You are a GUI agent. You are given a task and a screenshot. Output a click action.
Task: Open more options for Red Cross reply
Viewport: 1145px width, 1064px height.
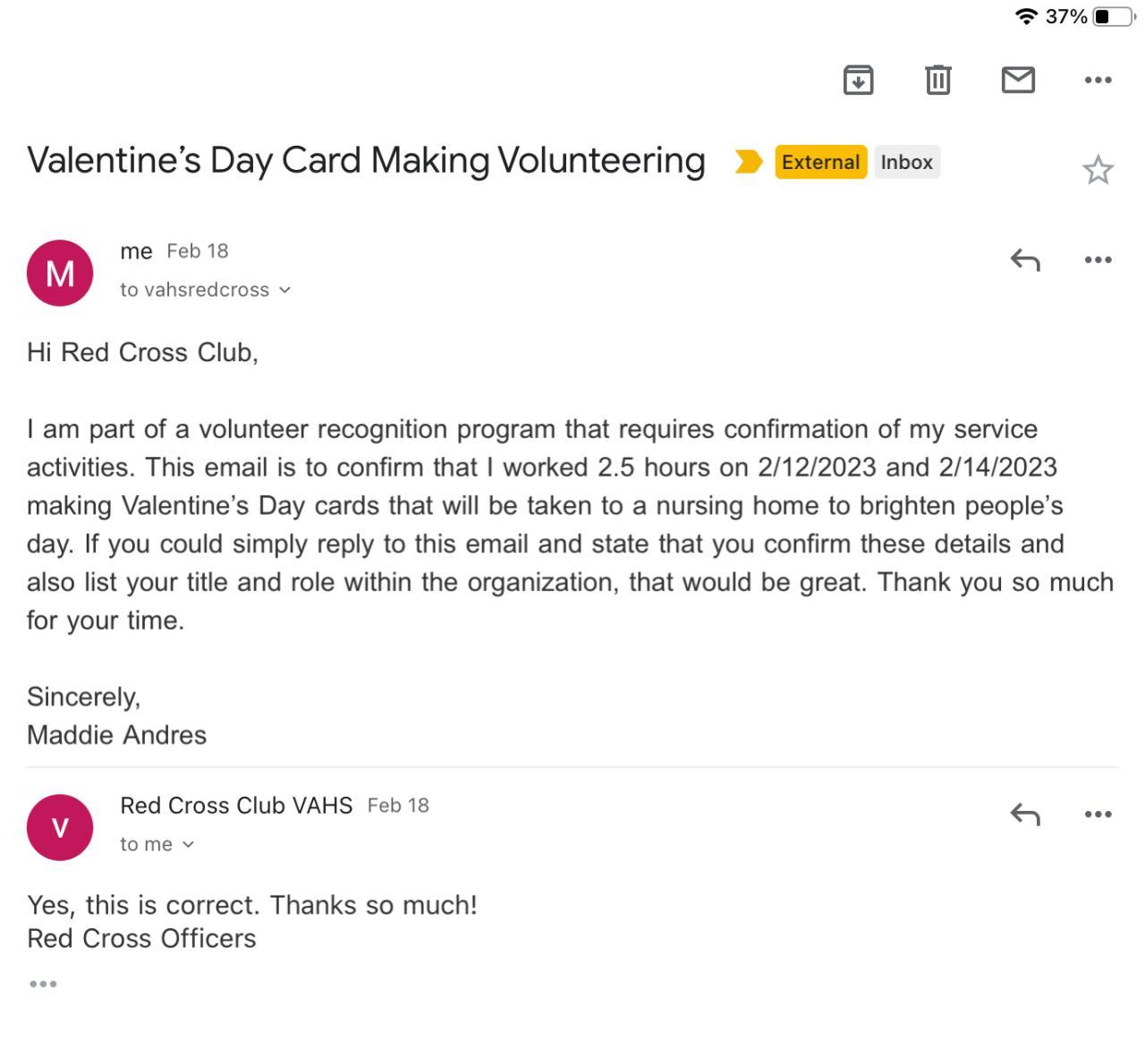pyautogui.click(x=1098, y=815)
